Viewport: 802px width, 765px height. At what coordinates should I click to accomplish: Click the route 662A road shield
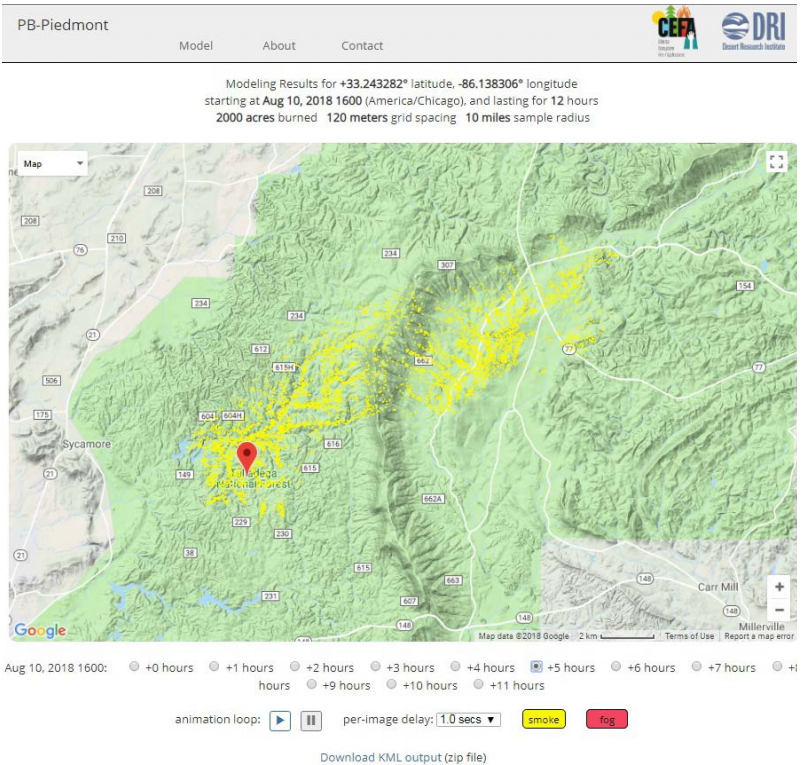[x=433, y=499]
